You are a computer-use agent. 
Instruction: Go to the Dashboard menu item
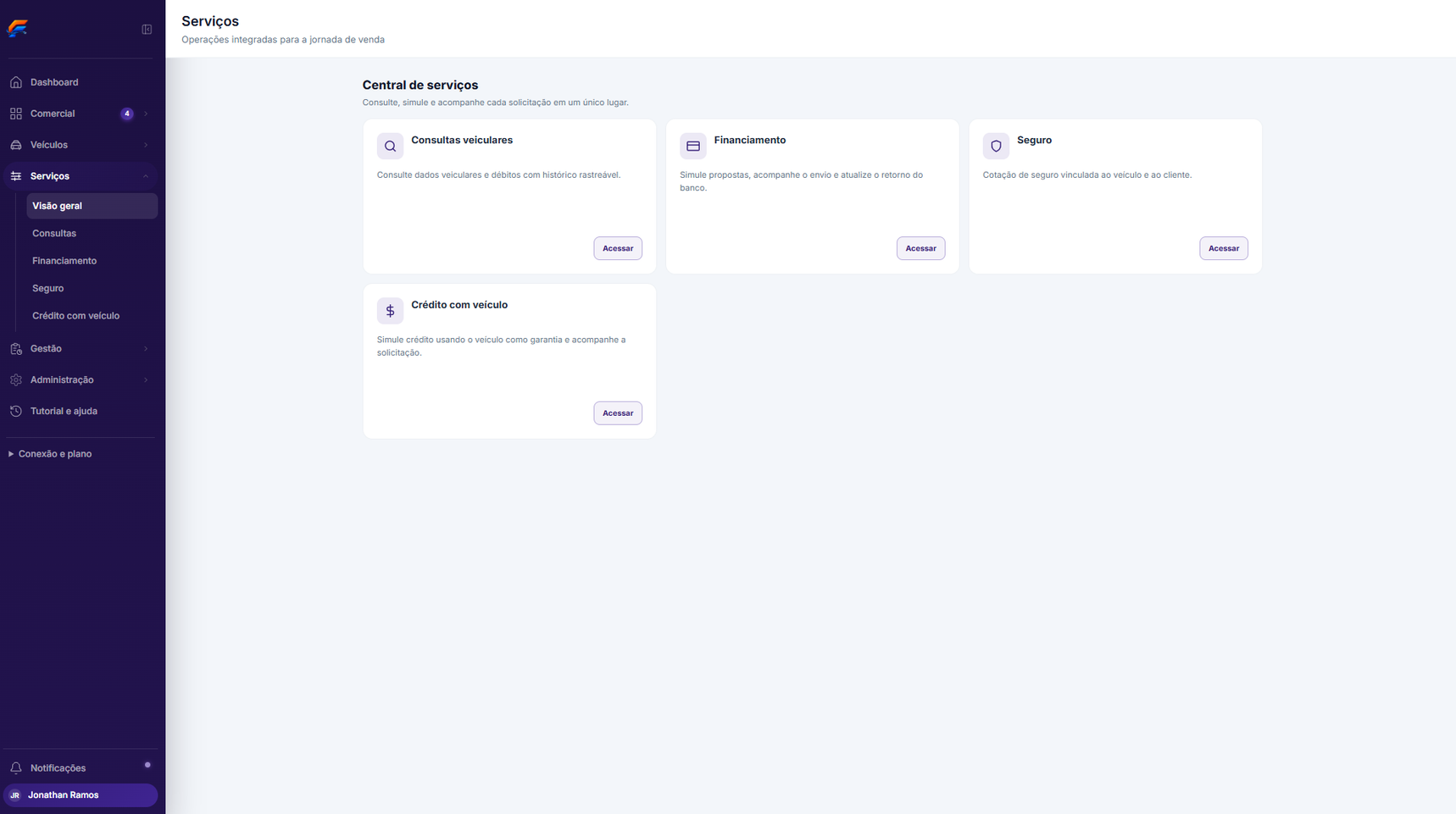pos(80,82)
